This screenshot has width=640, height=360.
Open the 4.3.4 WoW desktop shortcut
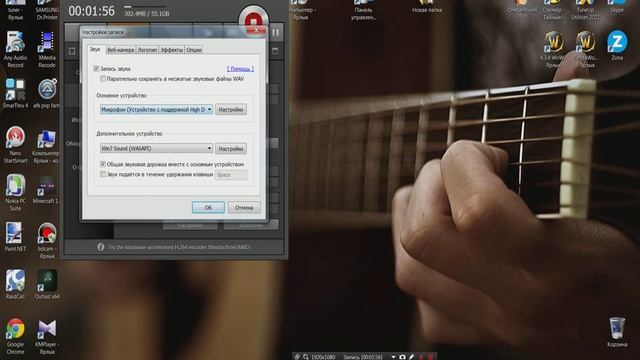coord(554,49)
